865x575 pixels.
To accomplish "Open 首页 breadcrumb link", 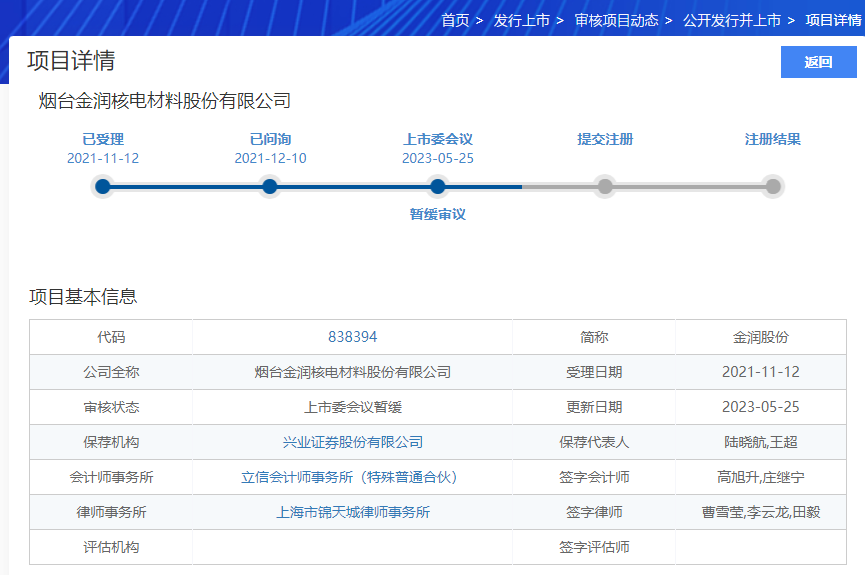I will [455, 20].
